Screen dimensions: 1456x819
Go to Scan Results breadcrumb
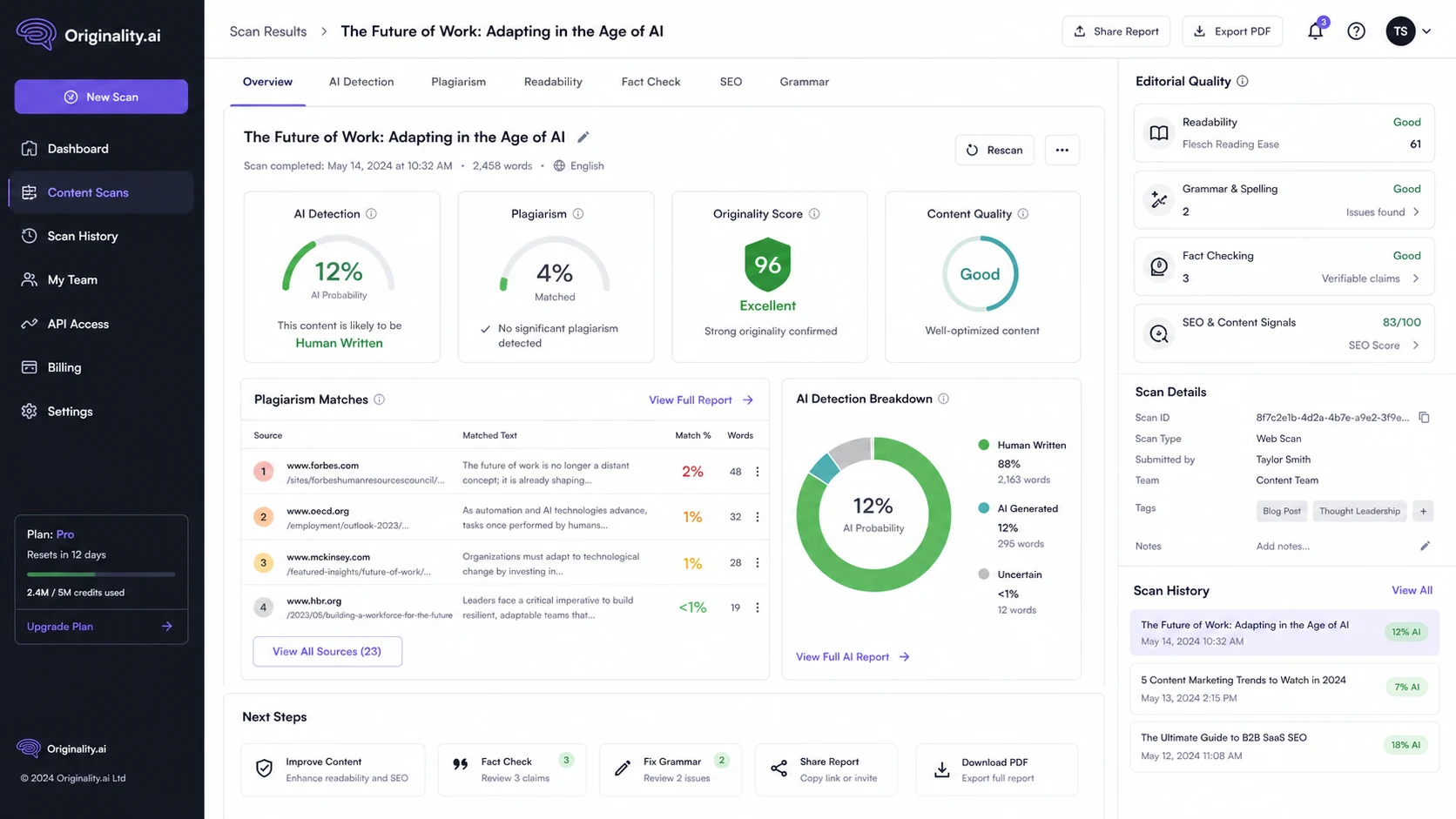tap(268, 31)
